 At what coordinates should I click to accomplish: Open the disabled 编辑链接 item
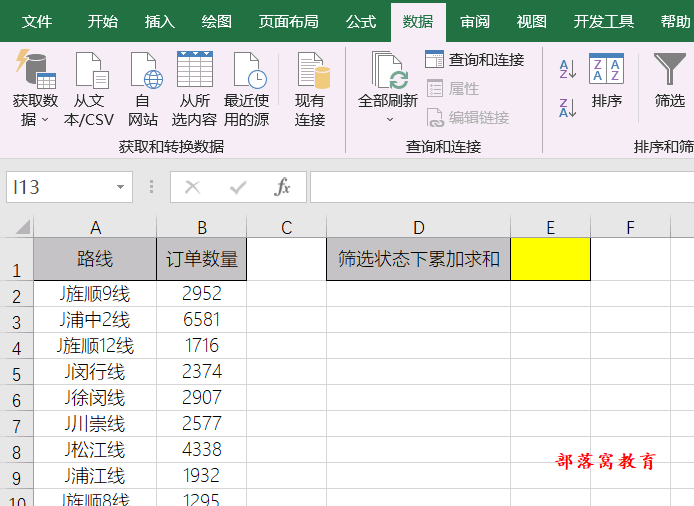coord(467,118)
